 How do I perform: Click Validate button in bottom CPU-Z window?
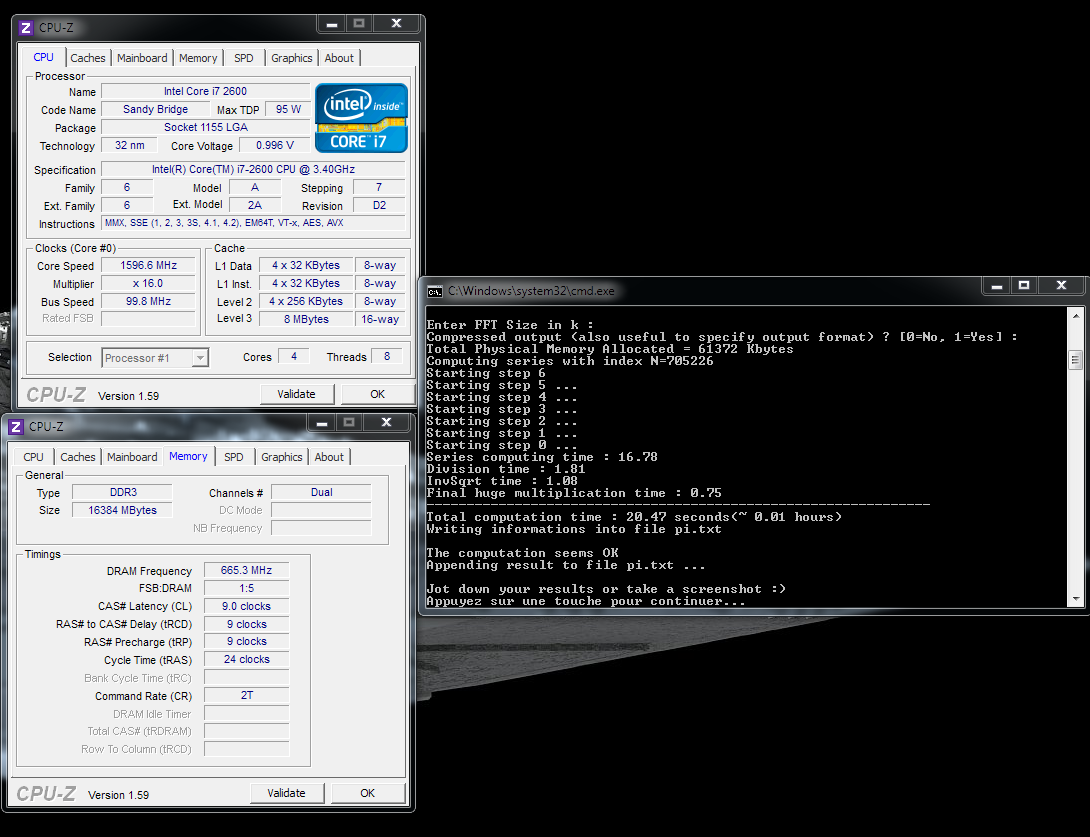coord(286,793)
